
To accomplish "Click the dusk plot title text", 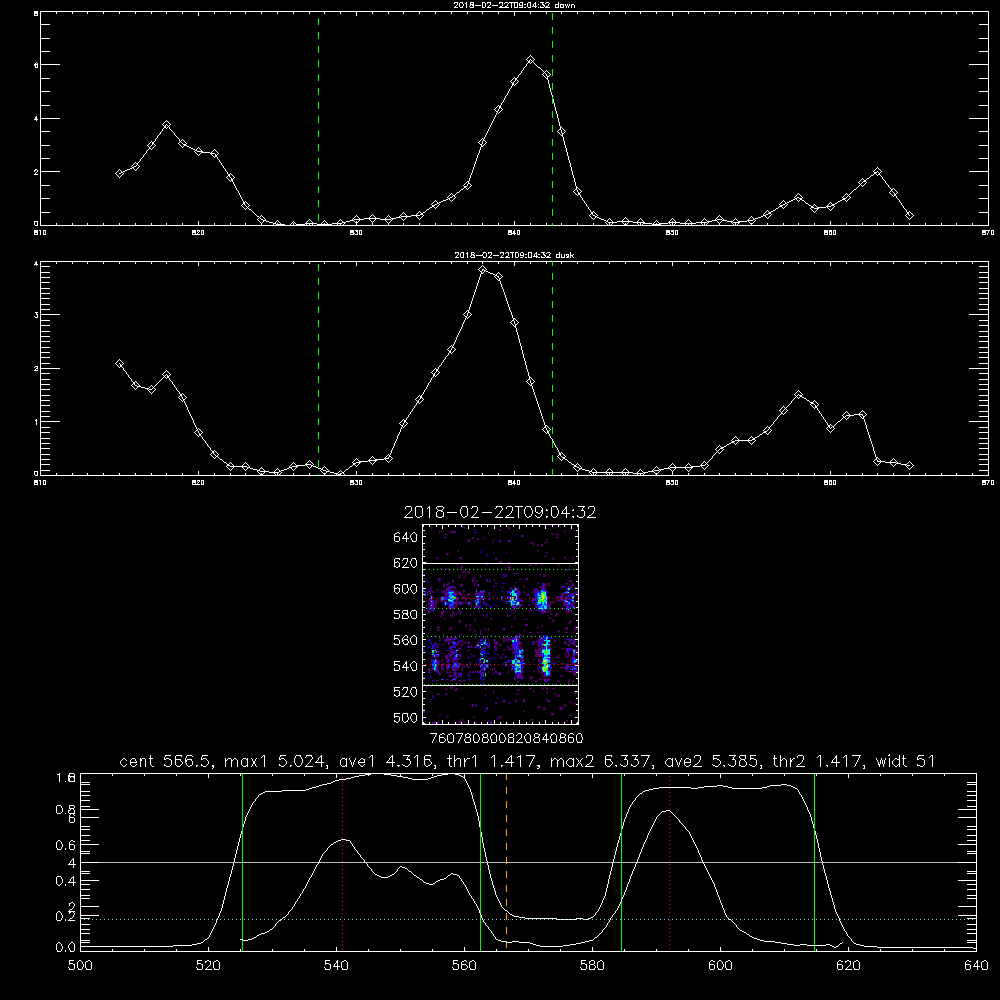I will 514,255.
